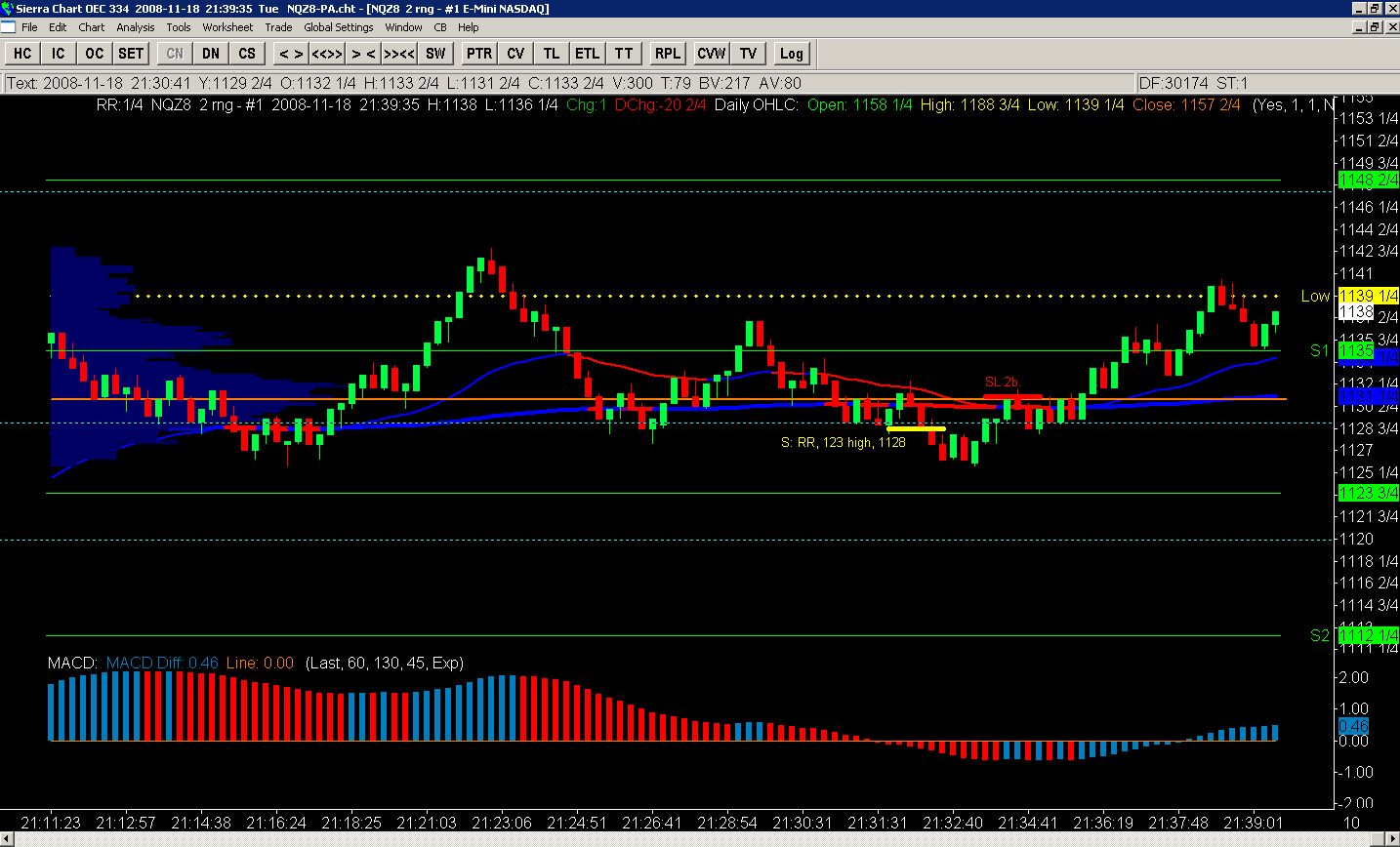Open the Trade menu
The width and height of the screenshot is (1400, 847).
click(278, 27)
